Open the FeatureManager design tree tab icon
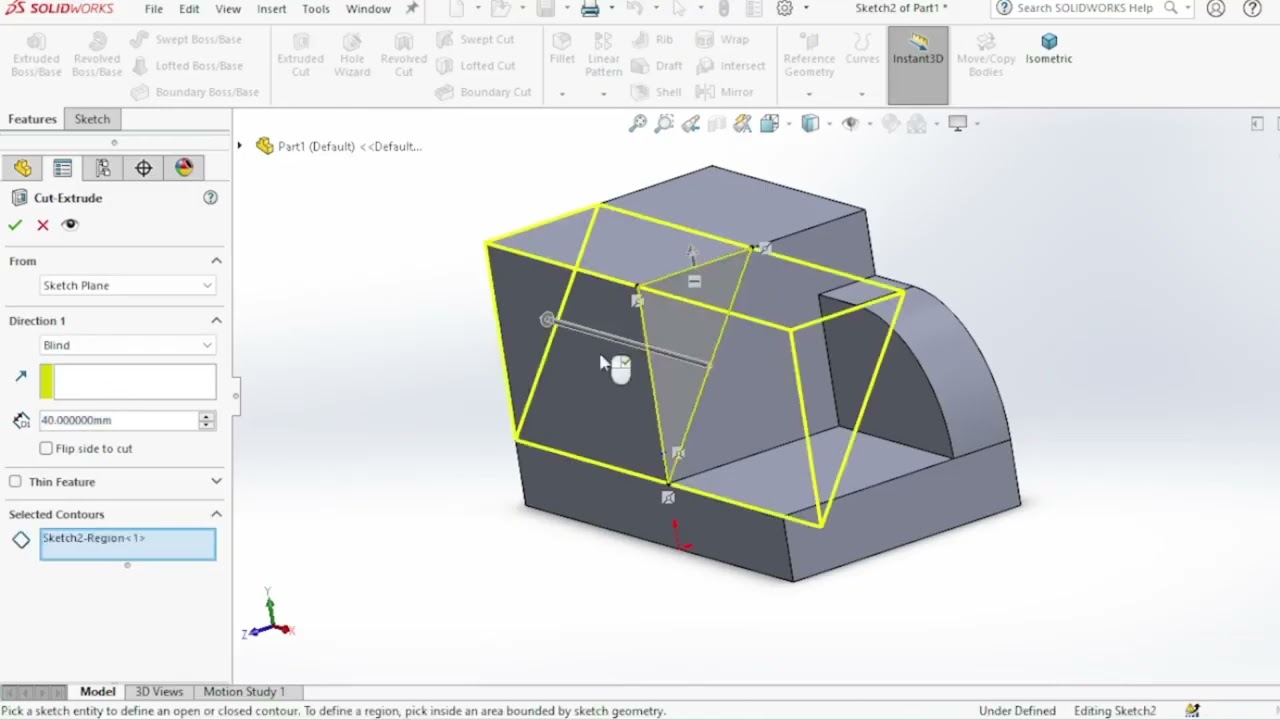 [x=23, y=168]
